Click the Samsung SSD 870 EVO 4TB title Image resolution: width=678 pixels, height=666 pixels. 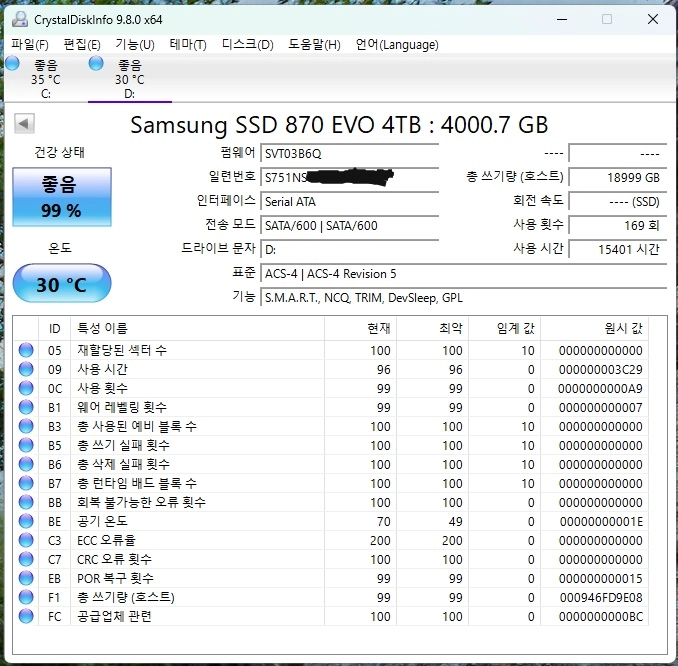(339, 125)
